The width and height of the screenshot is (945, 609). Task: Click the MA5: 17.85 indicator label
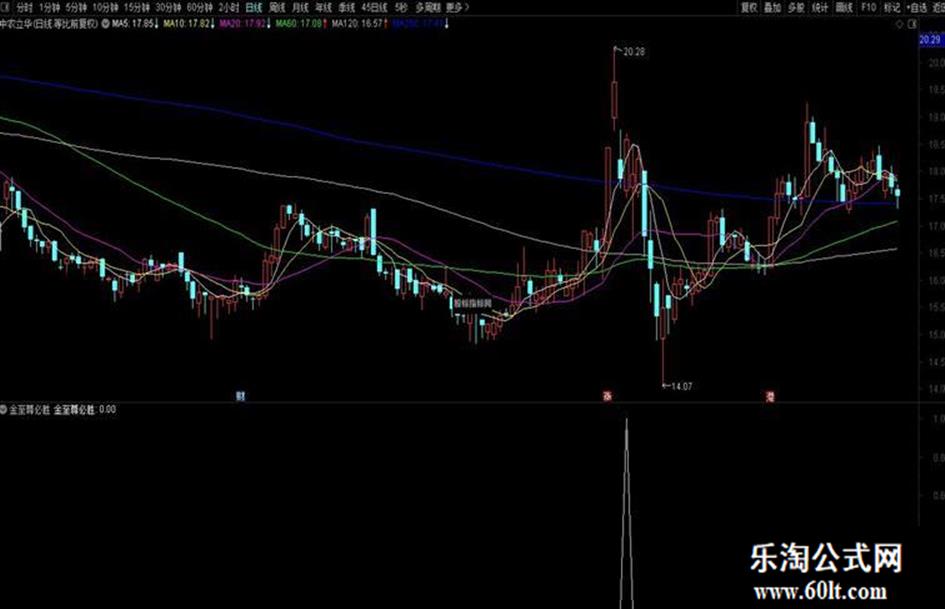(135, 24)
